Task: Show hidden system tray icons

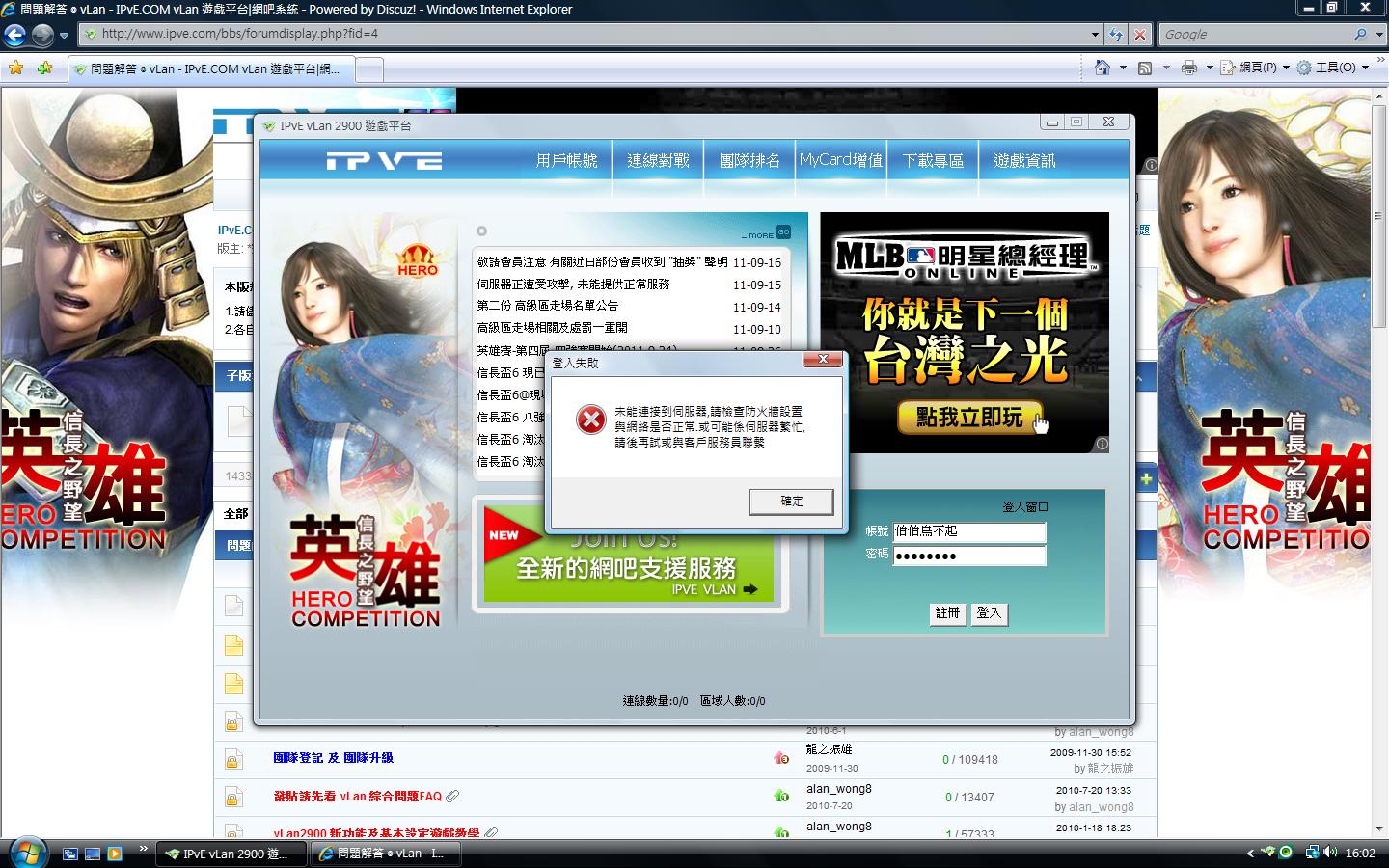Action: point(1251,854)
